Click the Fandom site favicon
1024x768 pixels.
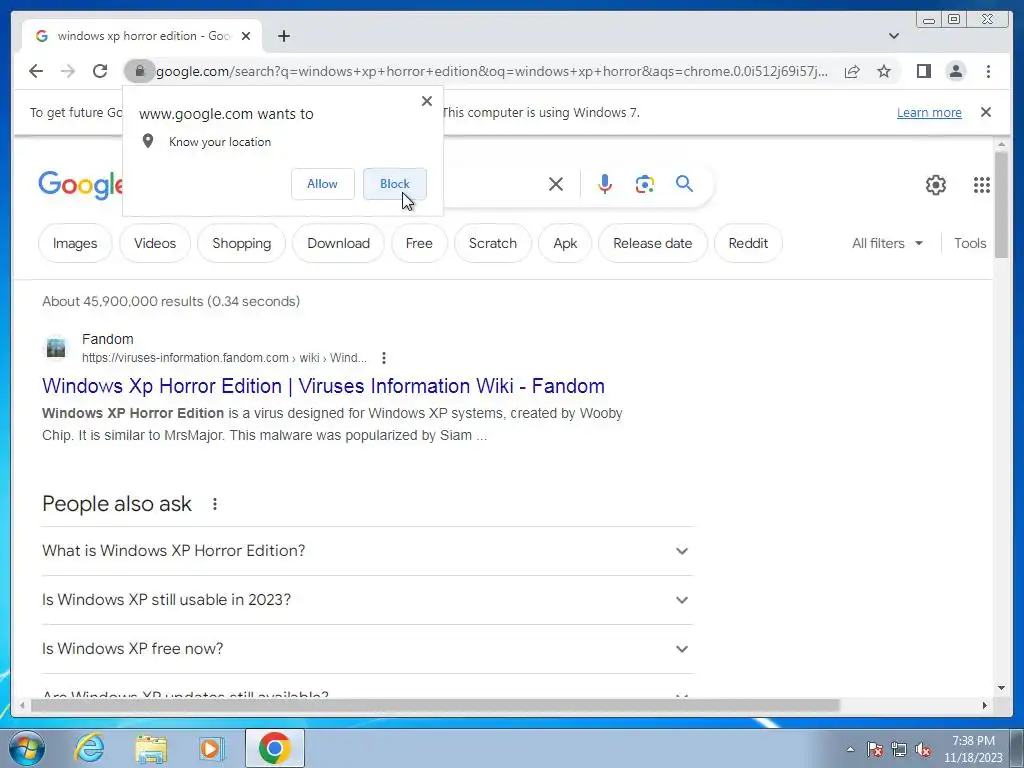coord(56,347)
